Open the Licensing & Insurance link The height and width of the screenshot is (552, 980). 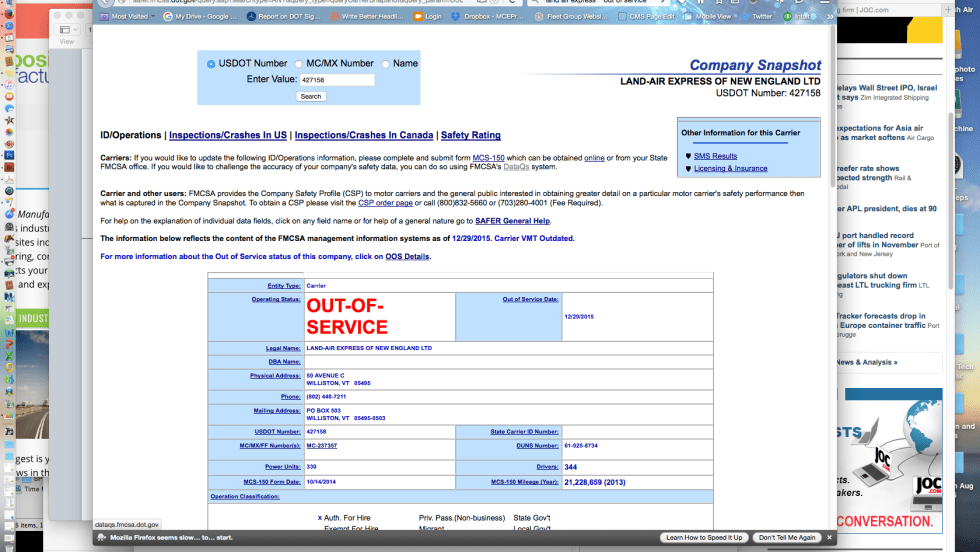730,169
